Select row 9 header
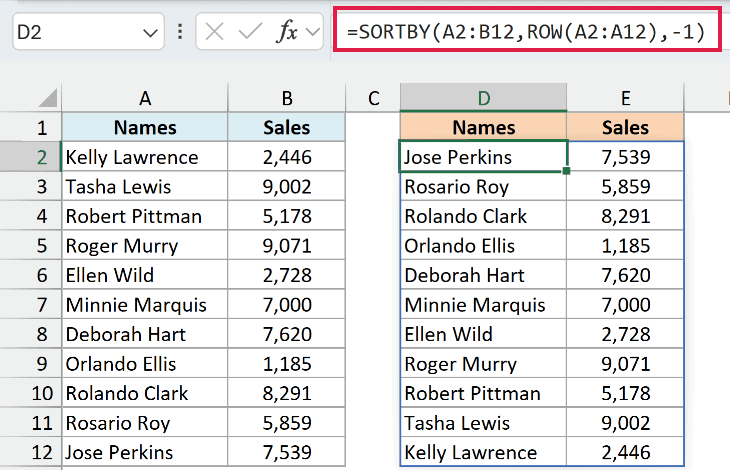This screenshot has width=730, height=470. [31, 364]
